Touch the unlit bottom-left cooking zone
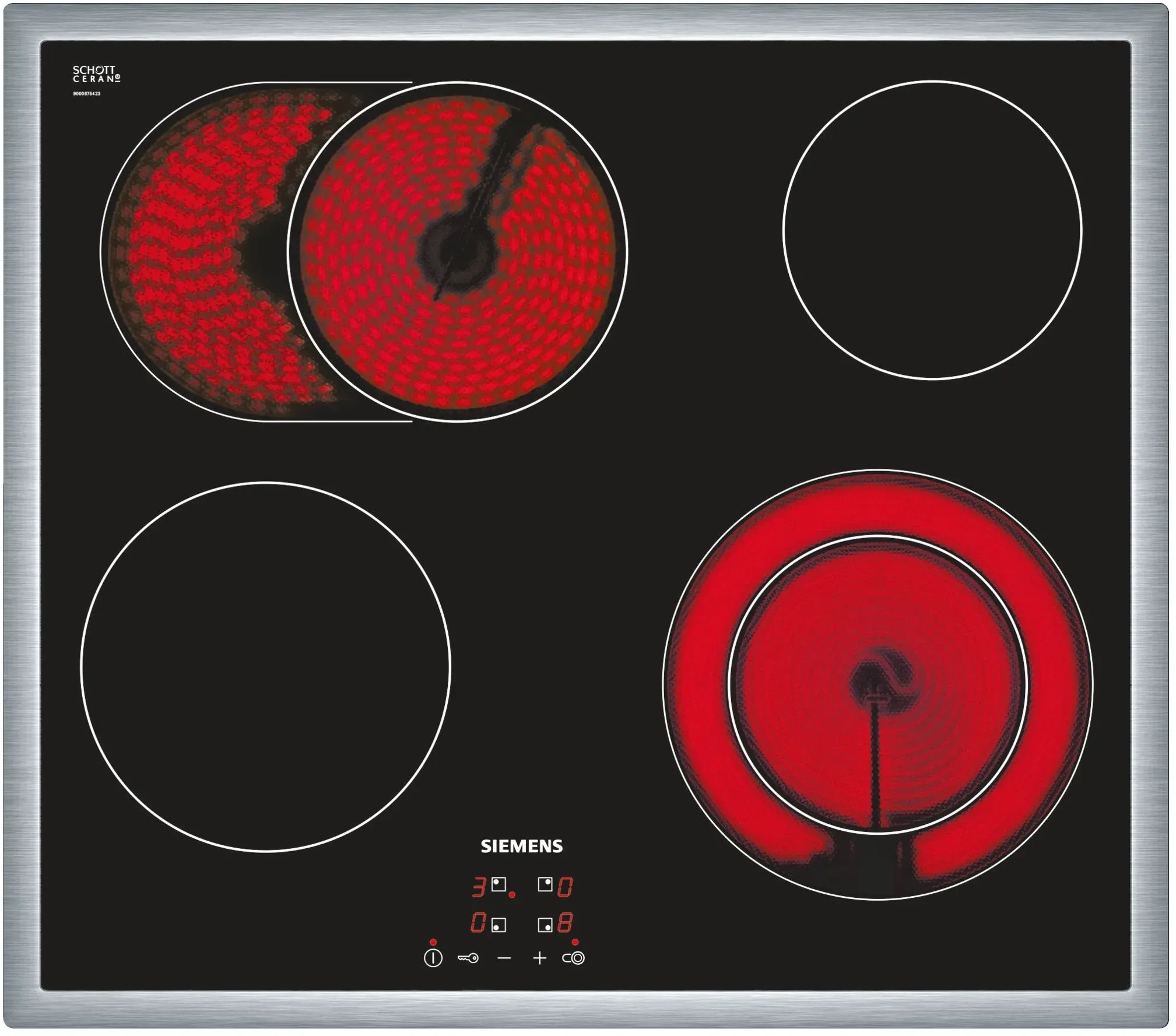This screenshot has height=1036, width=1176. [x=265, y=666]
